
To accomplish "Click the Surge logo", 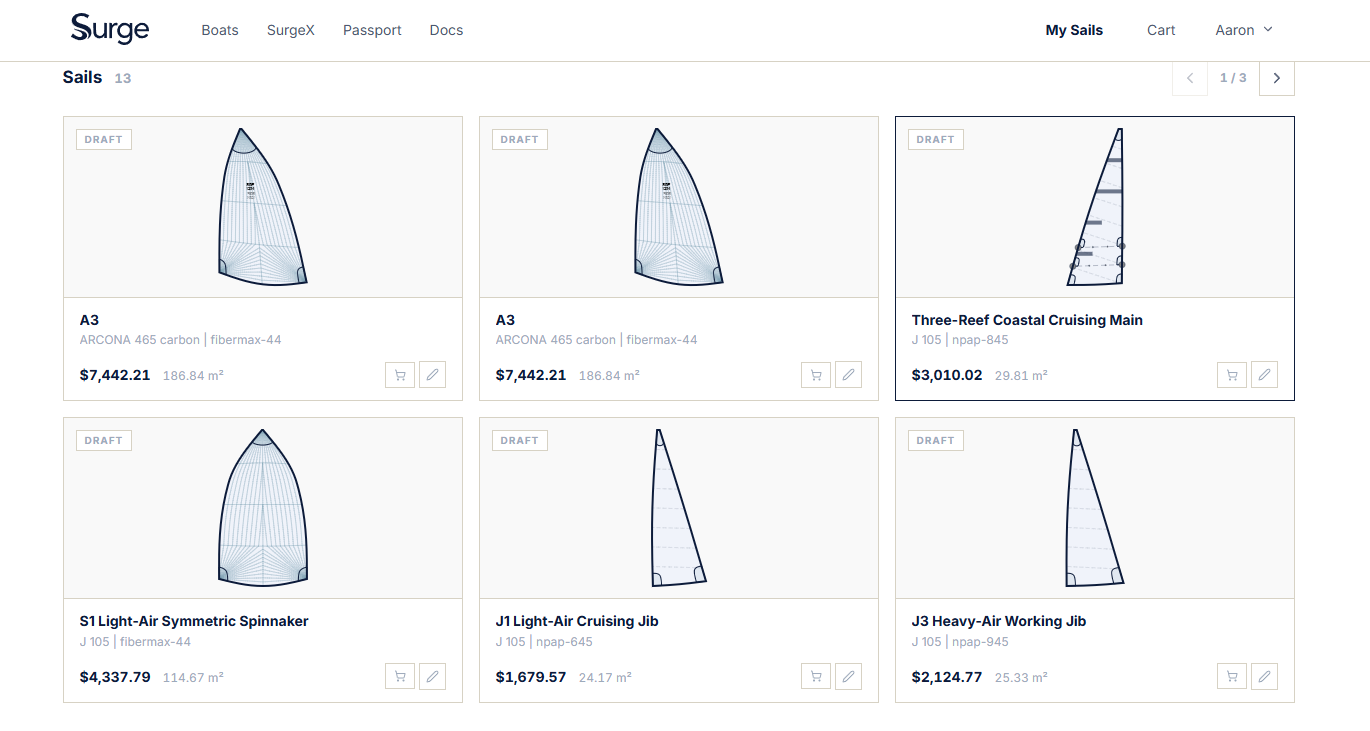I will (x=110, y=29).
